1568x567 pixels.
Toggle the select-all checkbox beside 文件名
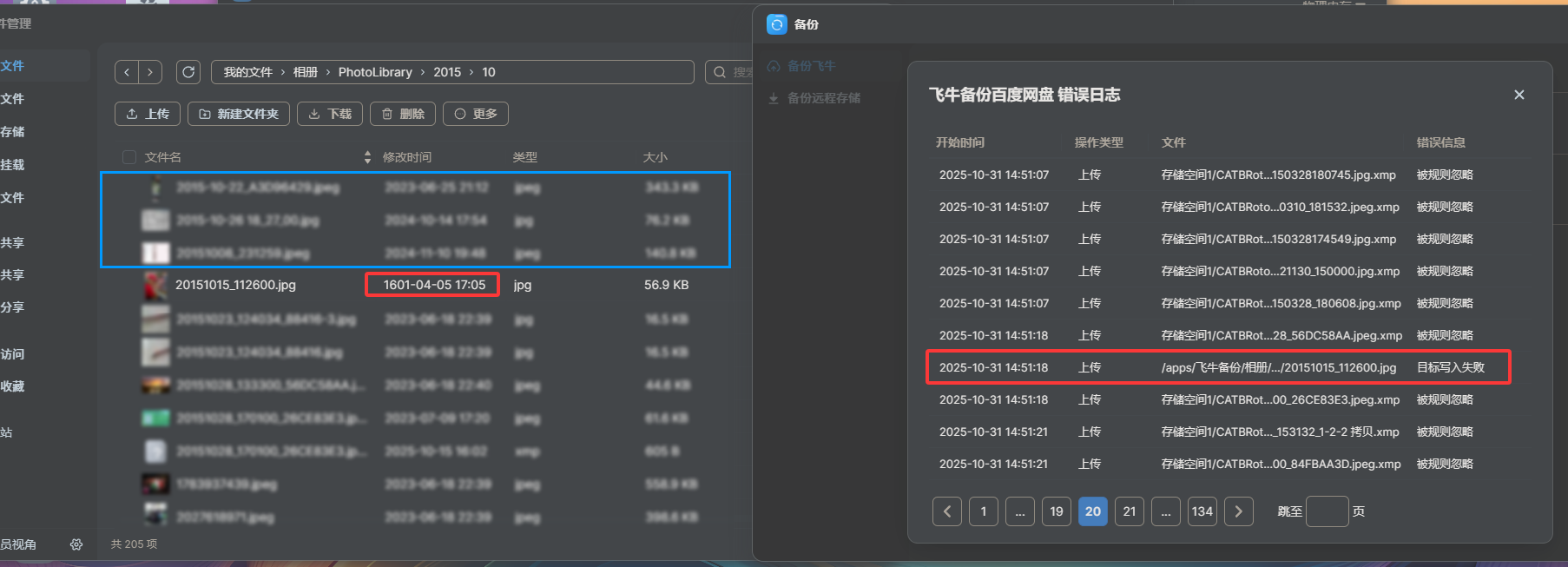click(x=129, y=157)
